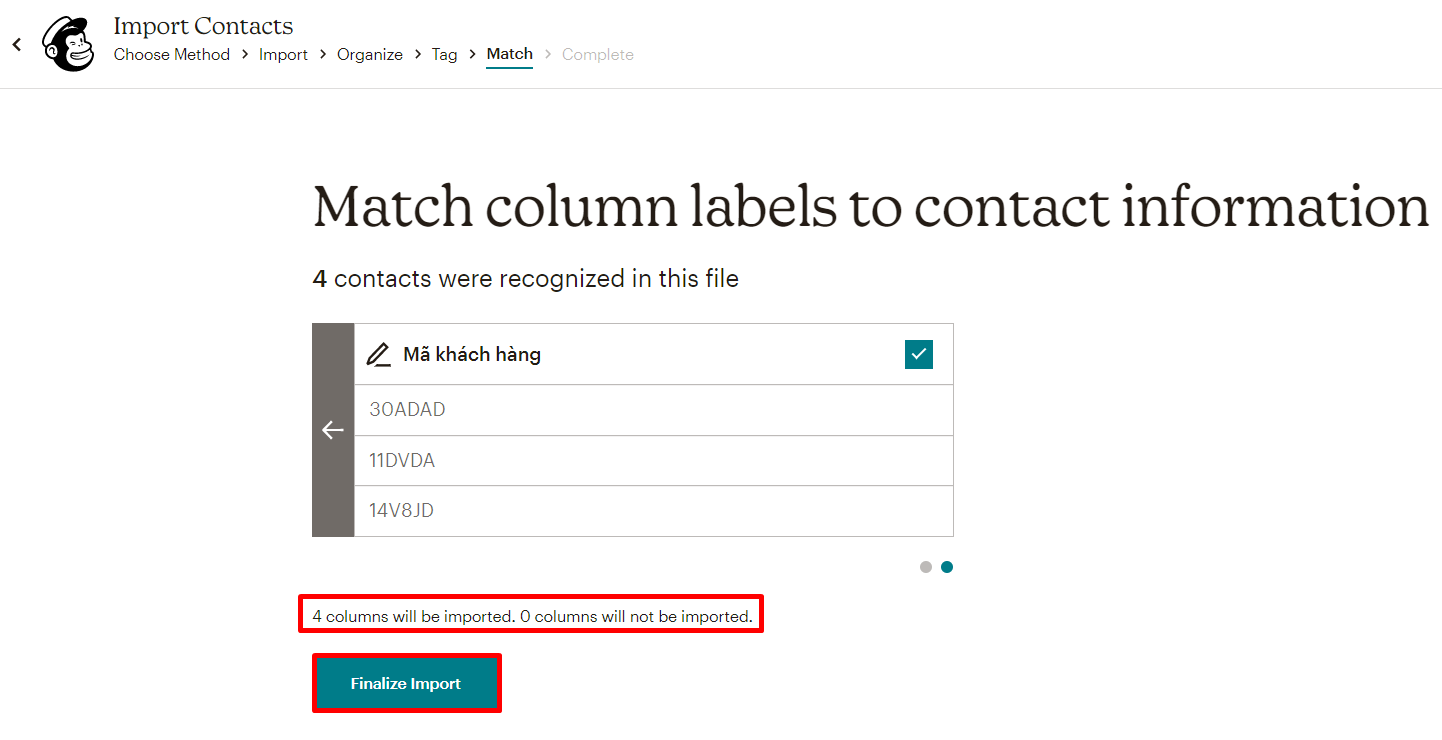Viewport: 1442px width, 740px height.
Task: Open the Choose Method step
Action: click(171, 54)
